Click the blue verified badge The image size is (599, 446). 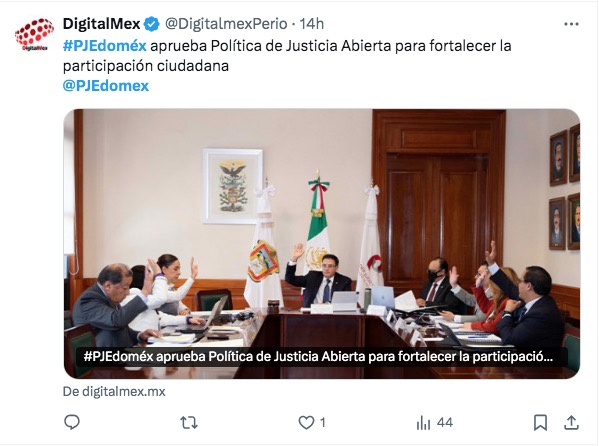(x=152, y=24)
